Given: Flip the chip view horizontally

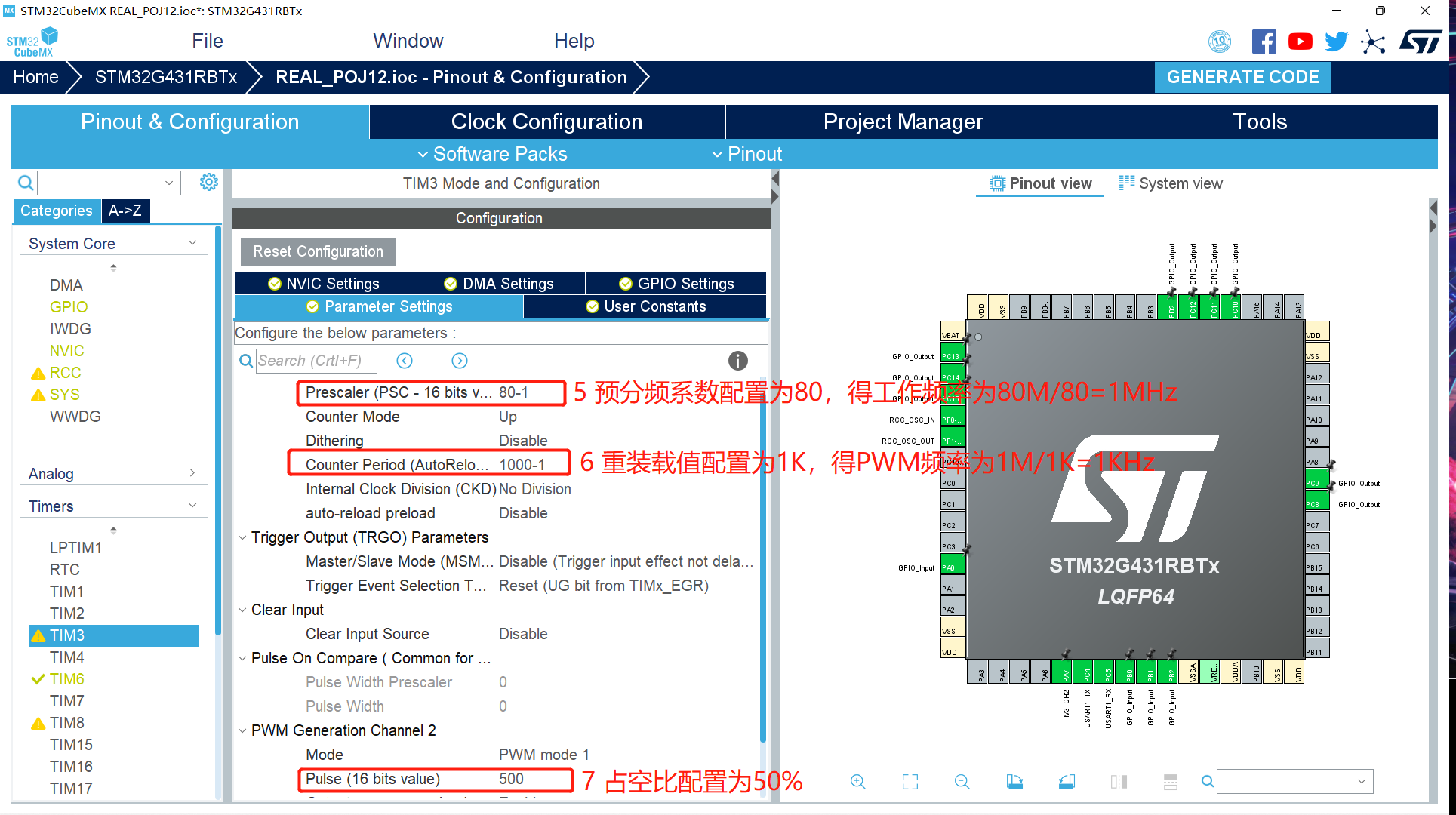Looking at the screenshot, I should 1119,782.
